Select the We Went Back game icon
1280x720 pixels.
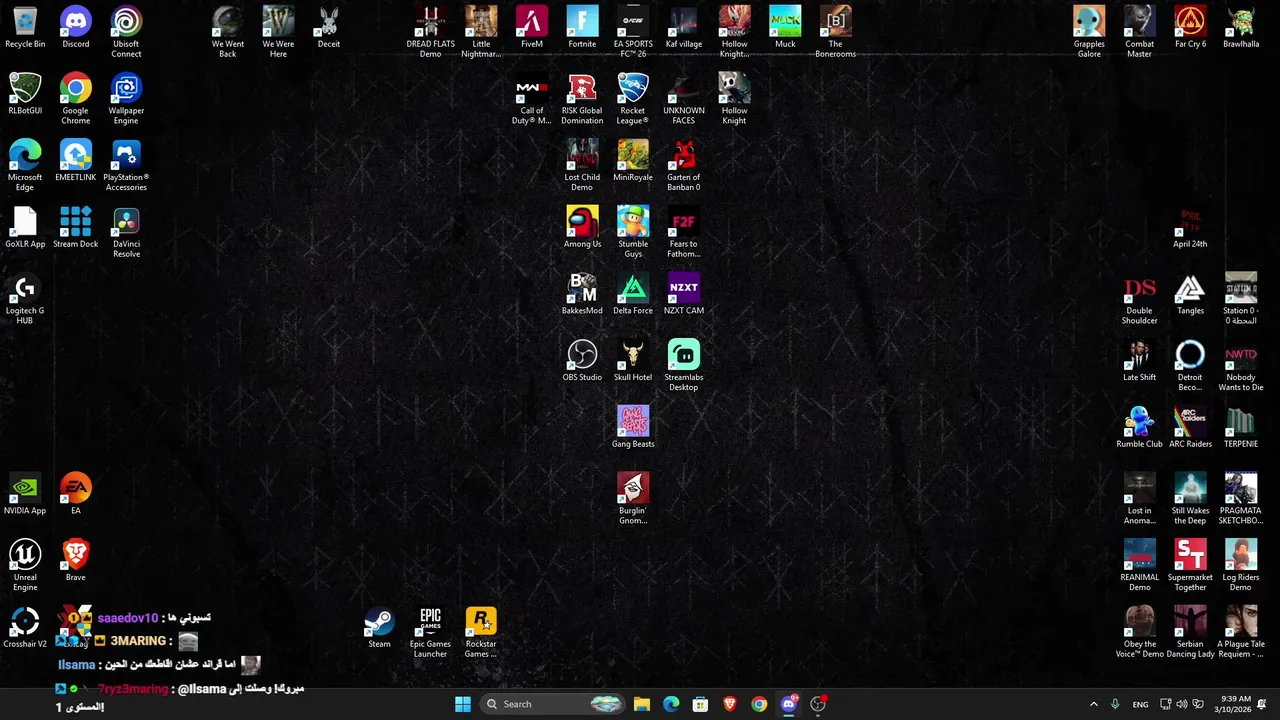pyautogui.click(x=228, y=32)
